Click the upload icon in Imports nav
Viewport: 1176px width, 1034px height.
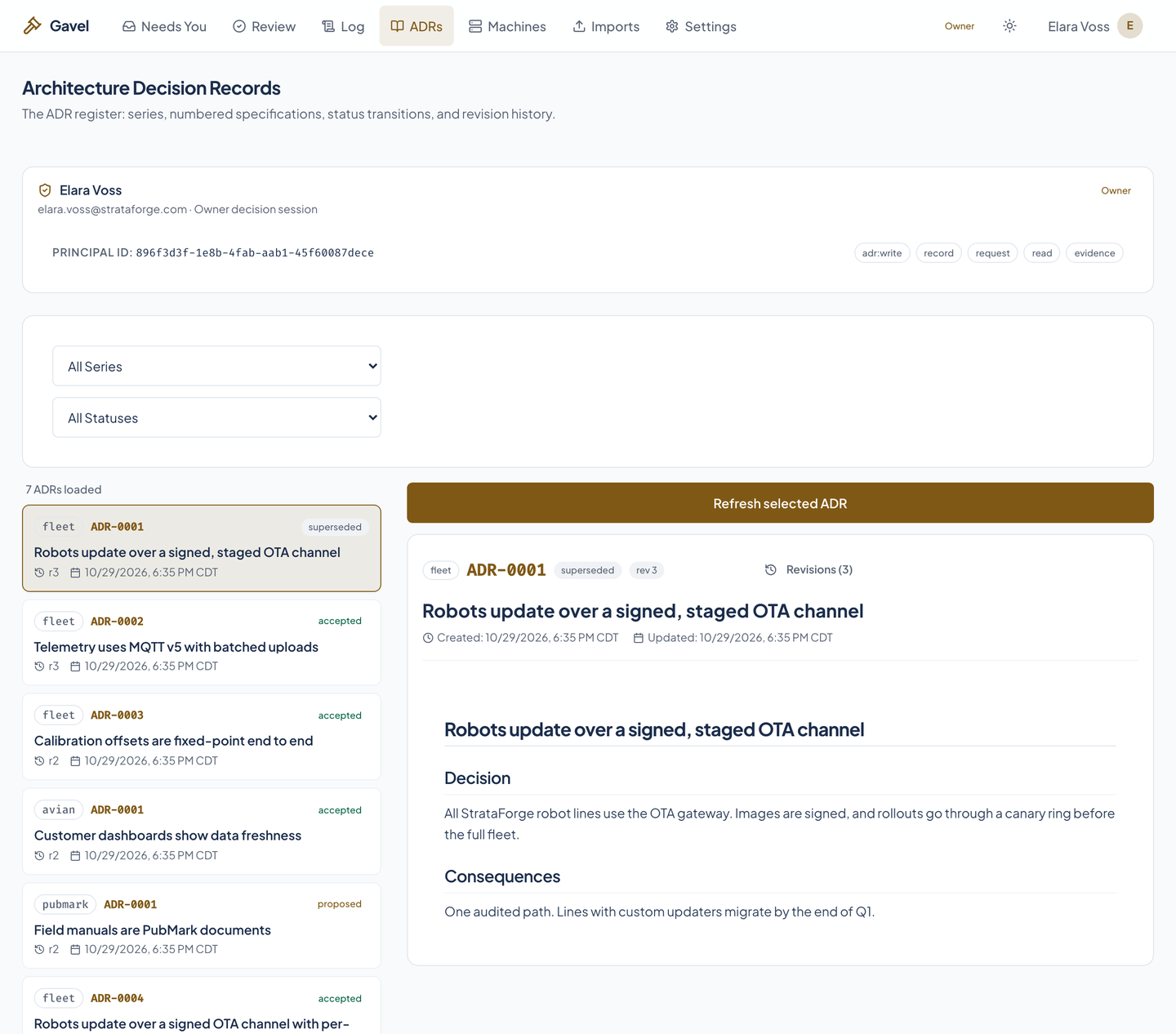point(579,26)
